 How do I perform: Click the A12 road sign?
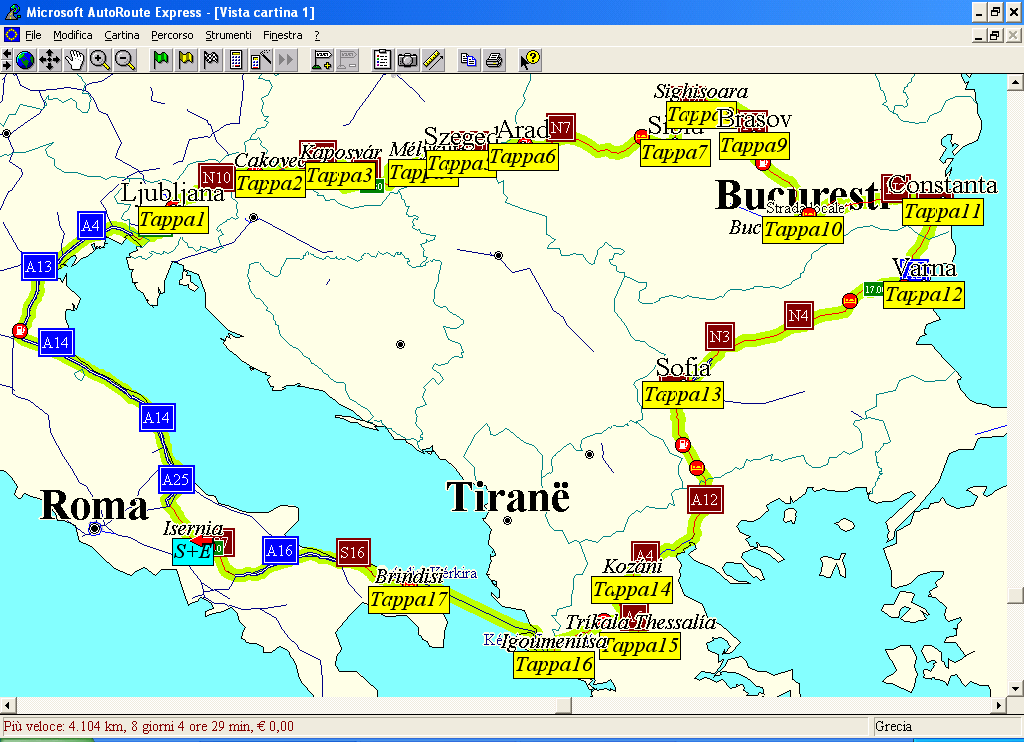pyautogui.click(x=705, y=500)
